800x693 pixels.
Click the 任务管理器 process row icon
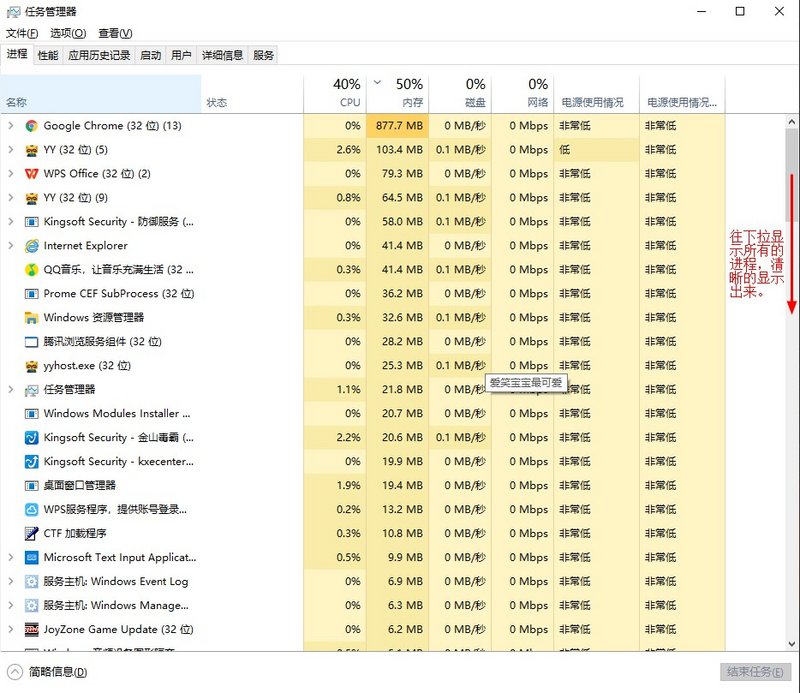[32, 390]
